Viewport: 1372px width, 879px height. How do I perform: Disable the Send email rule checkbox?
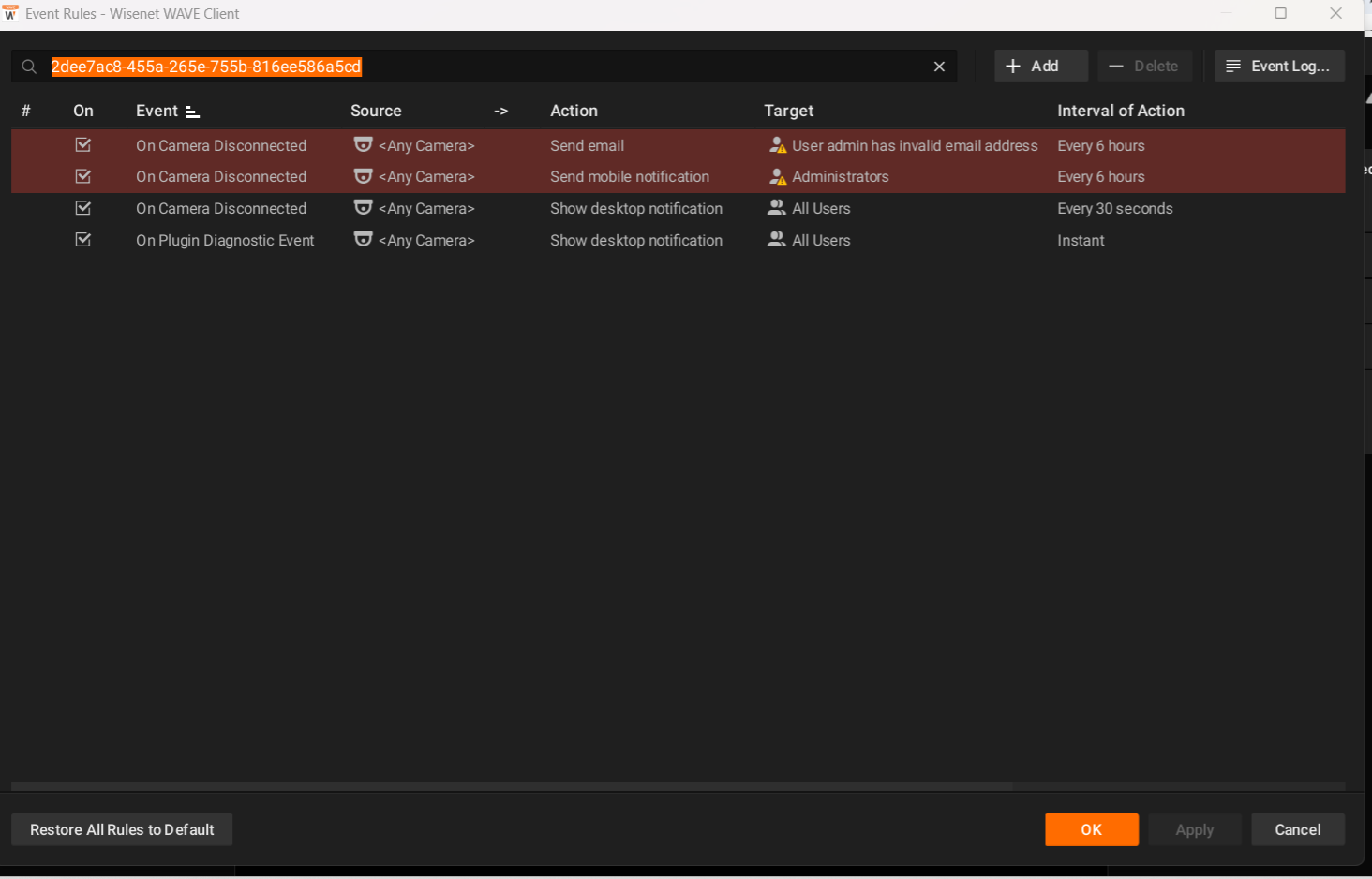(83, 145)
